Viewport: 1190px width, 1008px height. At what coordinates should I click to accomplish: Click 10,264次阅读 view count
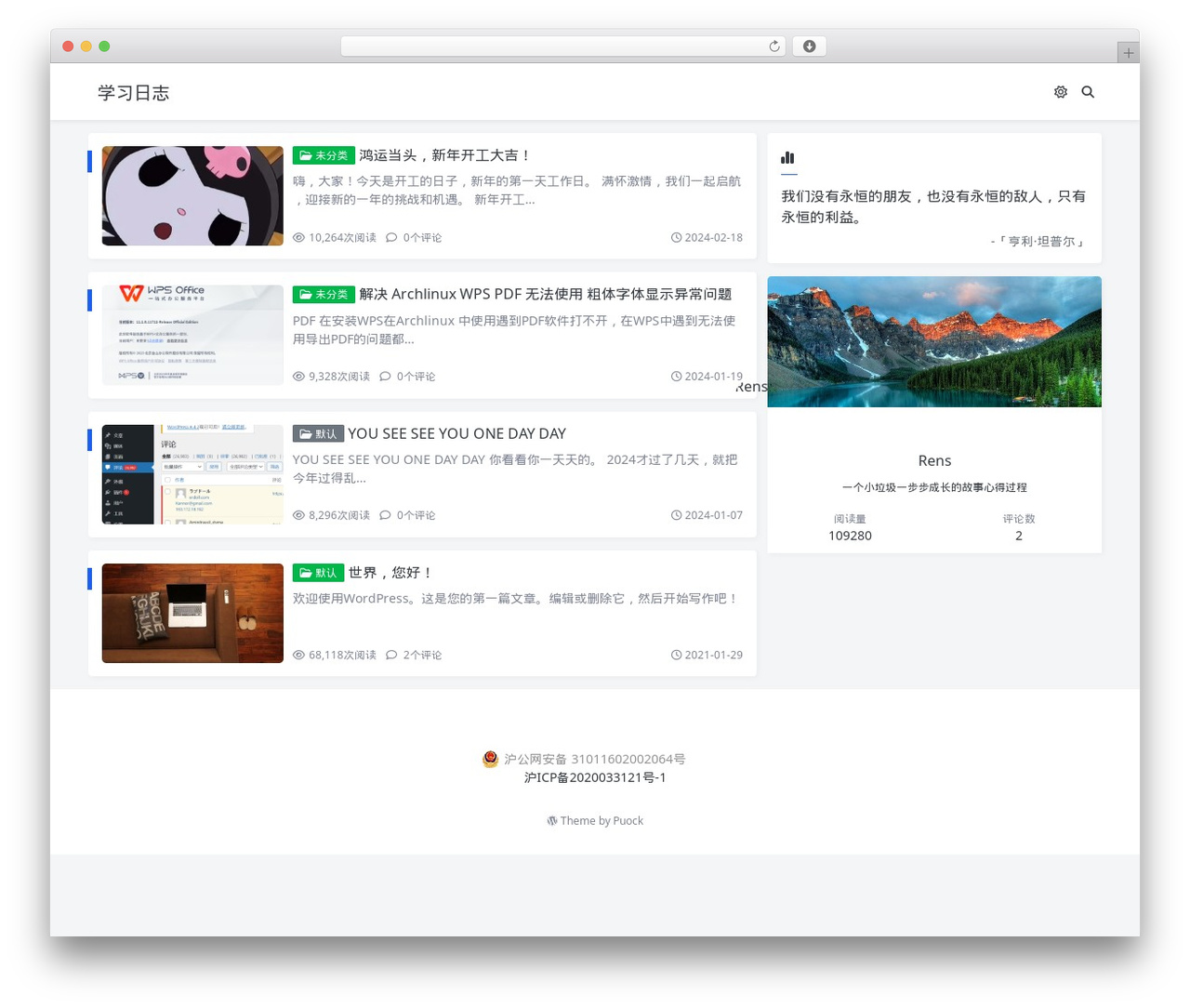click(x=342, y=238)
